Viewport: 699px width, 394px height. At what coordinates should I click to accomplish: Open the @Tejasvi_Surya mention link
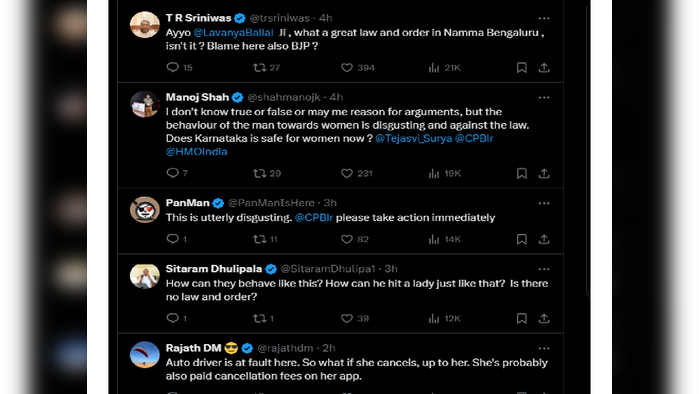(x=413, y=138)
